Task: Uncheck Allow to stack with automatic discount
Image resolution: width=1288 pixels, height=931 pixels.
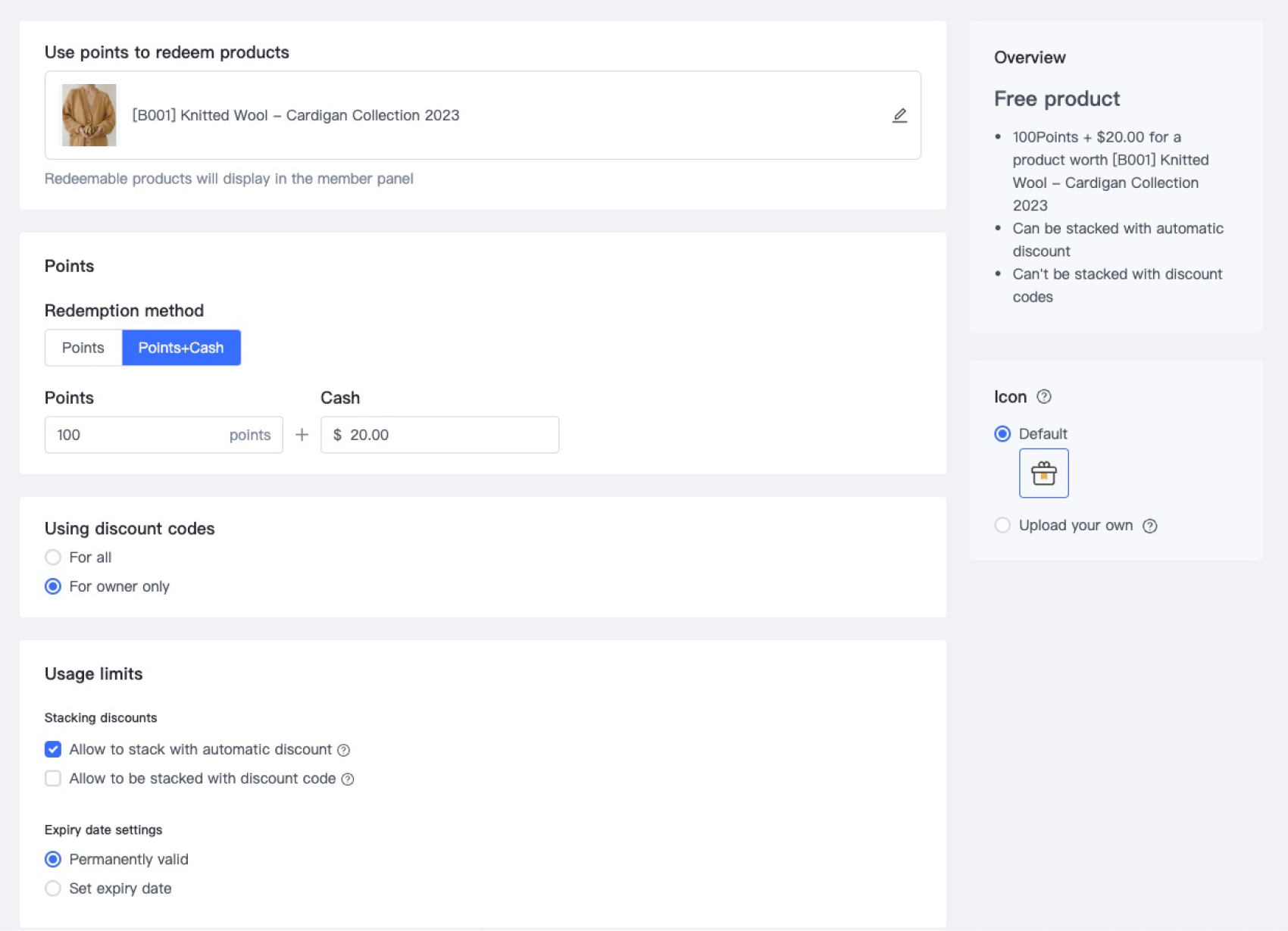Action: tap(53, 749)
